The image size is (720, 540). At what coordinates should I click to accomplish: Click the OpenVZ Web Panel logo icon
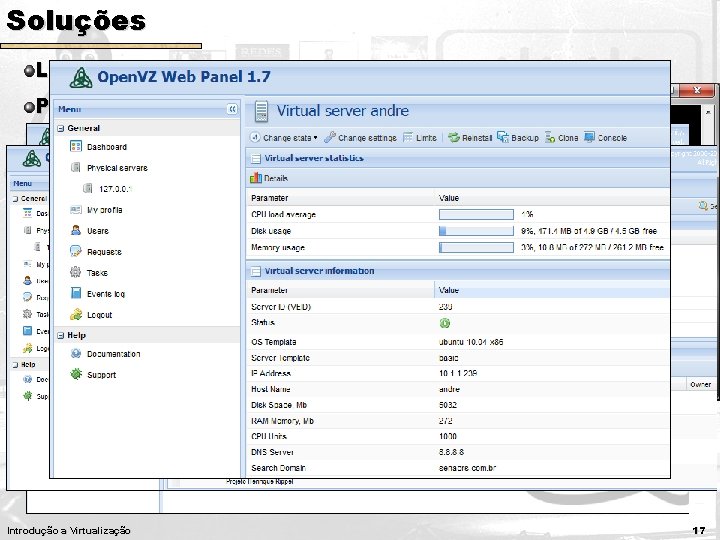coord(81,78)
